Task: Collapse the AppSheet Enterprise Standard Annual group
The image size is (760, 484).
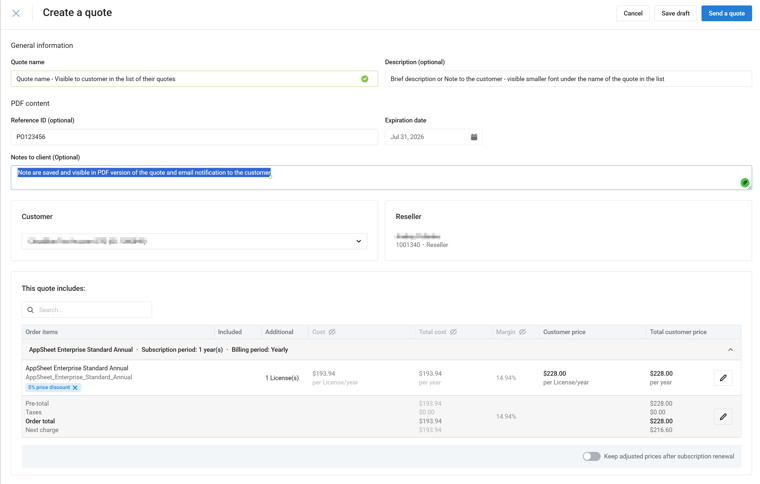Action: [730, 349]
